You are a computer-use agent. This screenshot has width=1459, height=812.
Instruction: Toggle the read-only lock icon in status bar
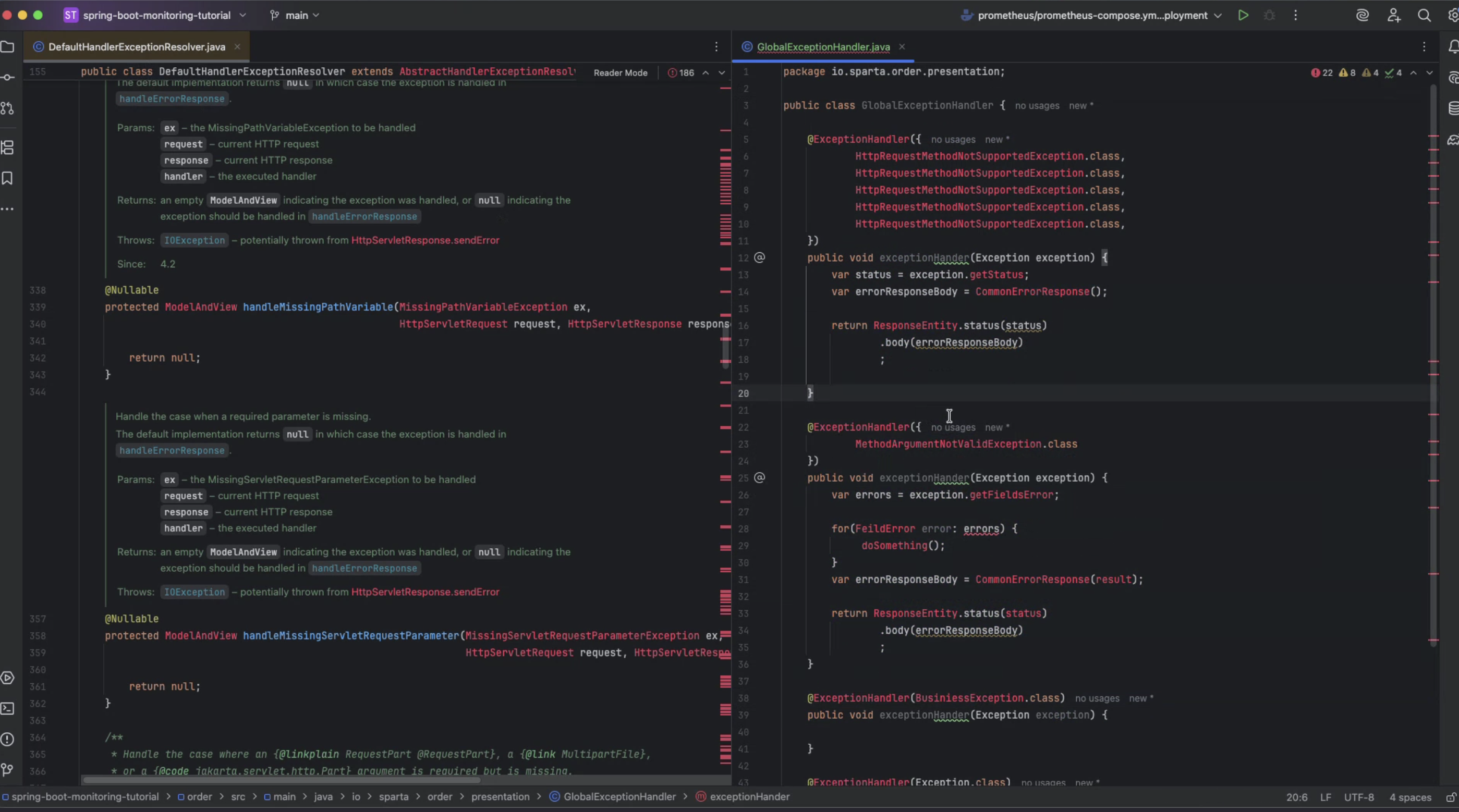[1451, 797]
